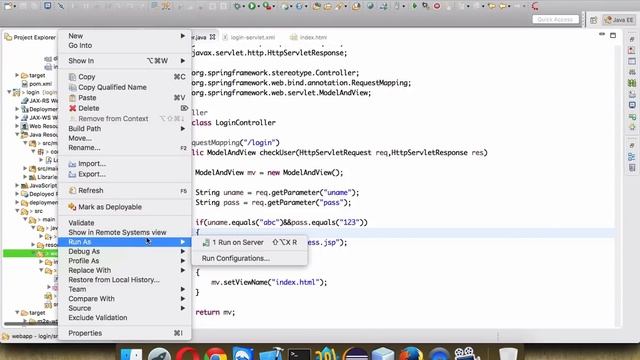This screenshot has height=360, width=640.
Task: Open the Java EE perspective
Action: pyautogui.click(x=620, y=20)
